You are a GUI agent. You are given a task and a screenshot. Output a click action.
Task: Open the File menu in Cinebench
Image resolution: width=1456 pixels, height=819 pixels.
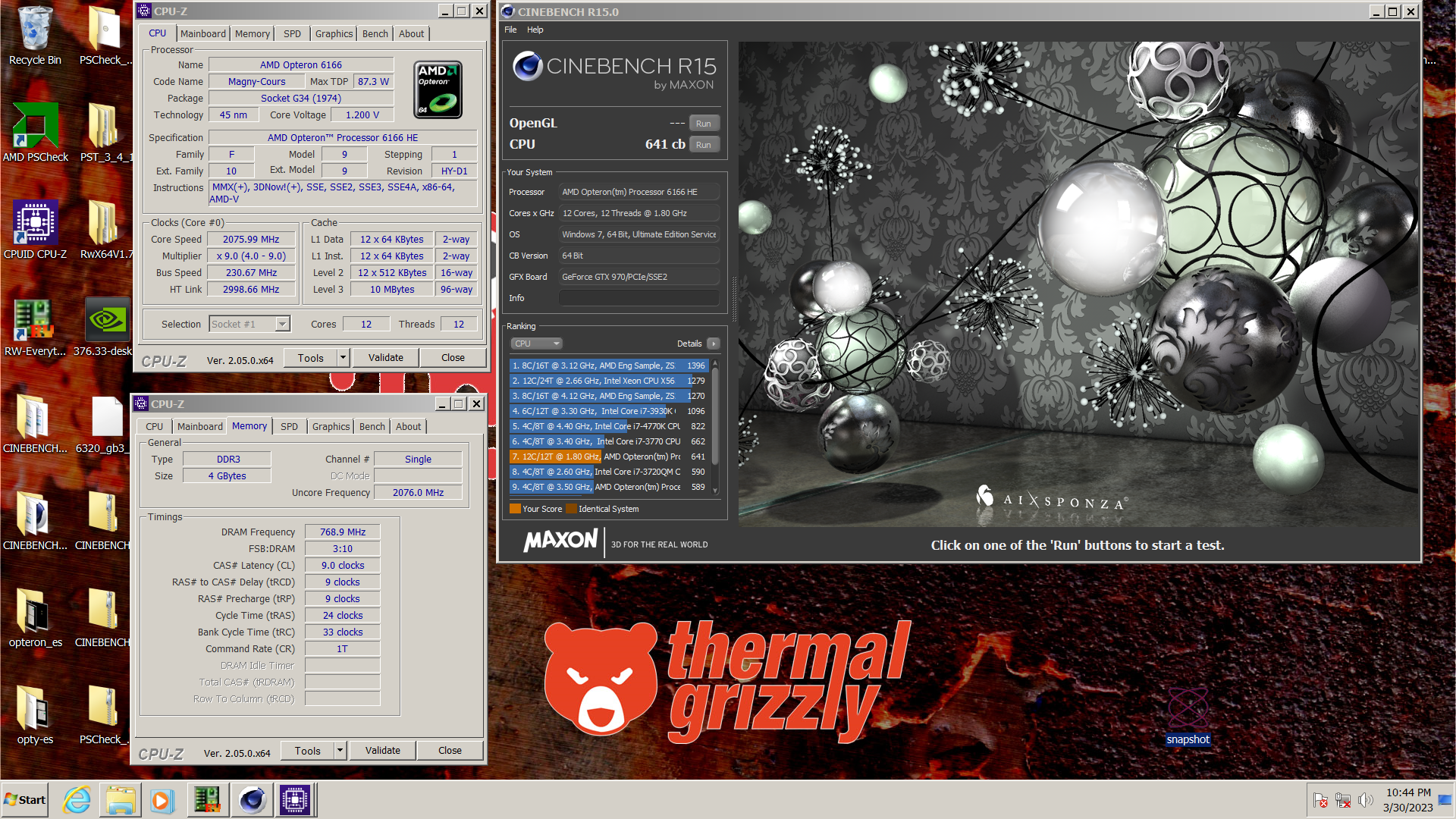click(x=510, y=30)
